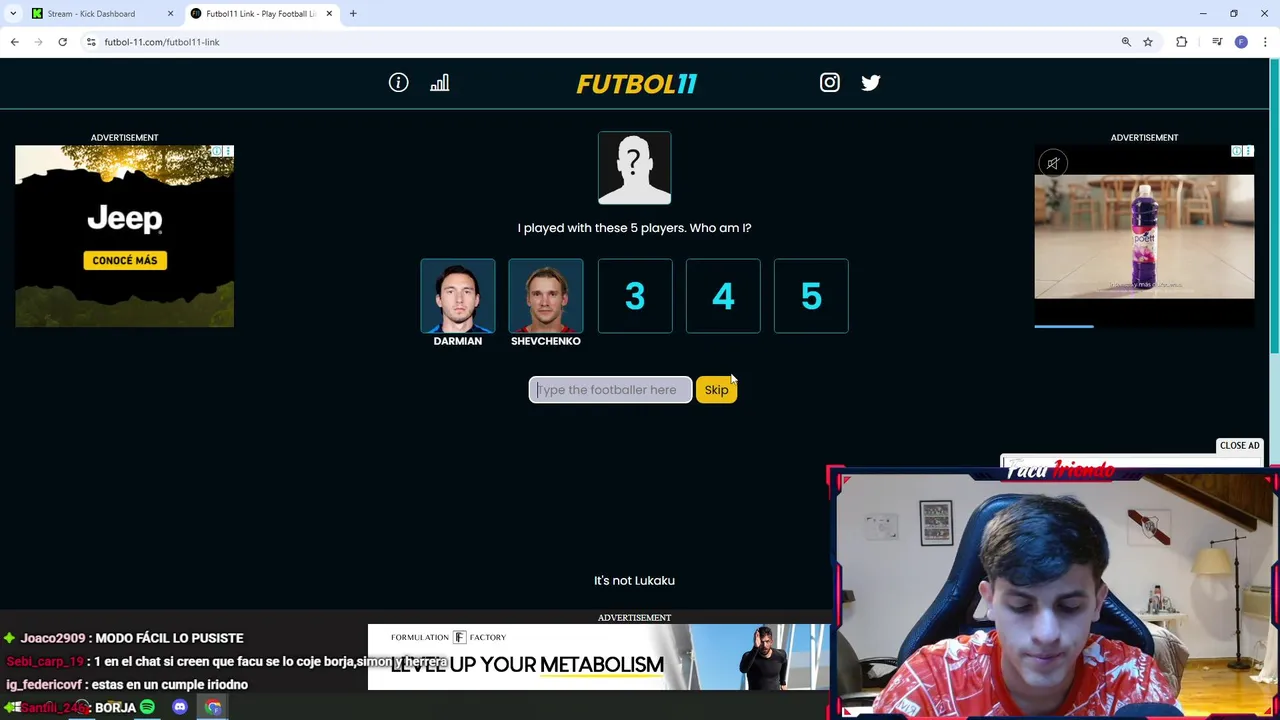Open the statistics bar chart icon
Viewport: 1280px width, 720px height.
coord(440,83)
